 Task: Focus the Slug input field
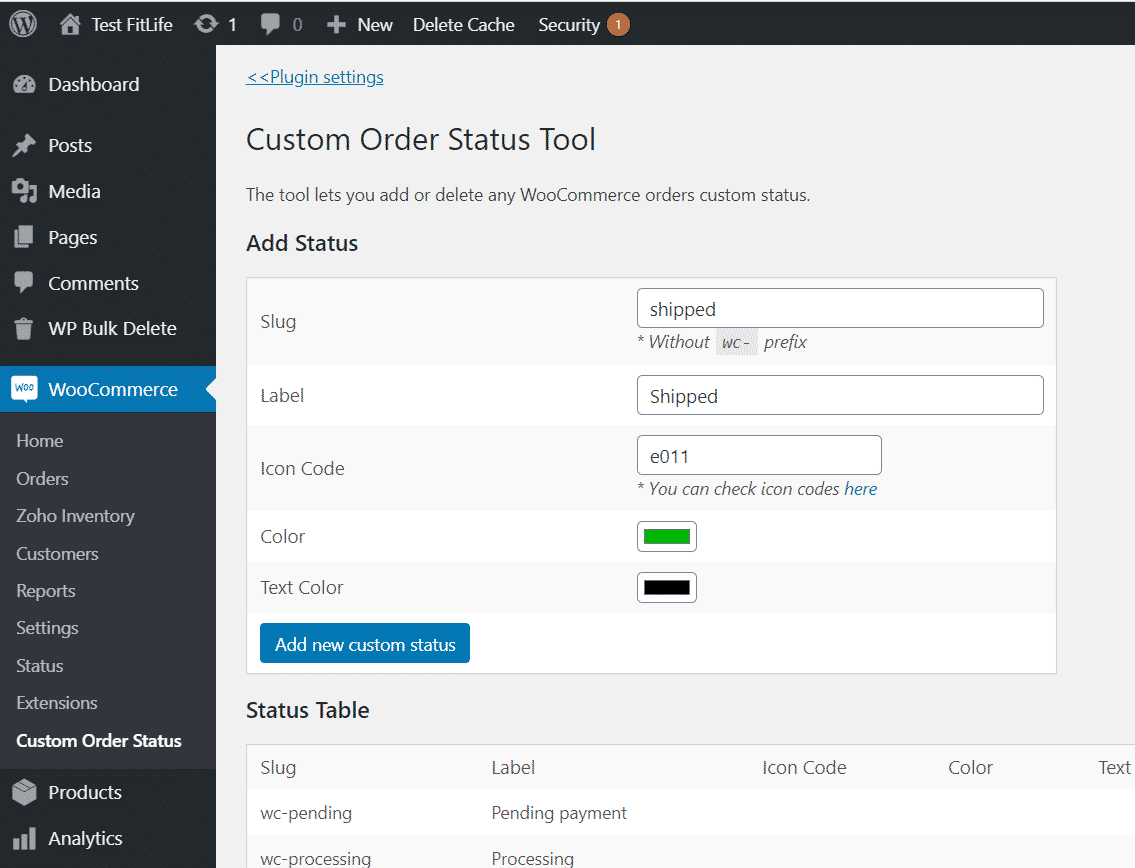840,308
